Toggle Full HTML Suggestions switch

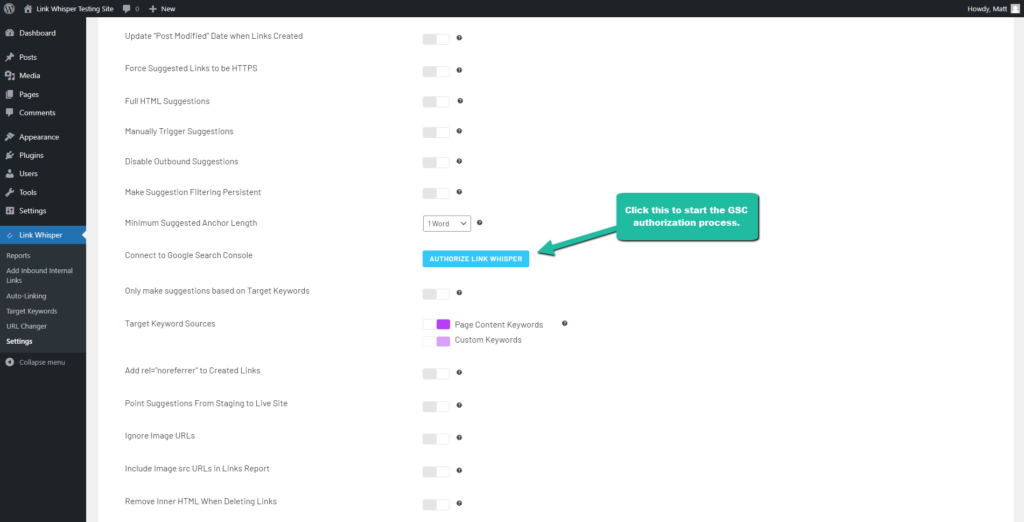coord(436,102)
